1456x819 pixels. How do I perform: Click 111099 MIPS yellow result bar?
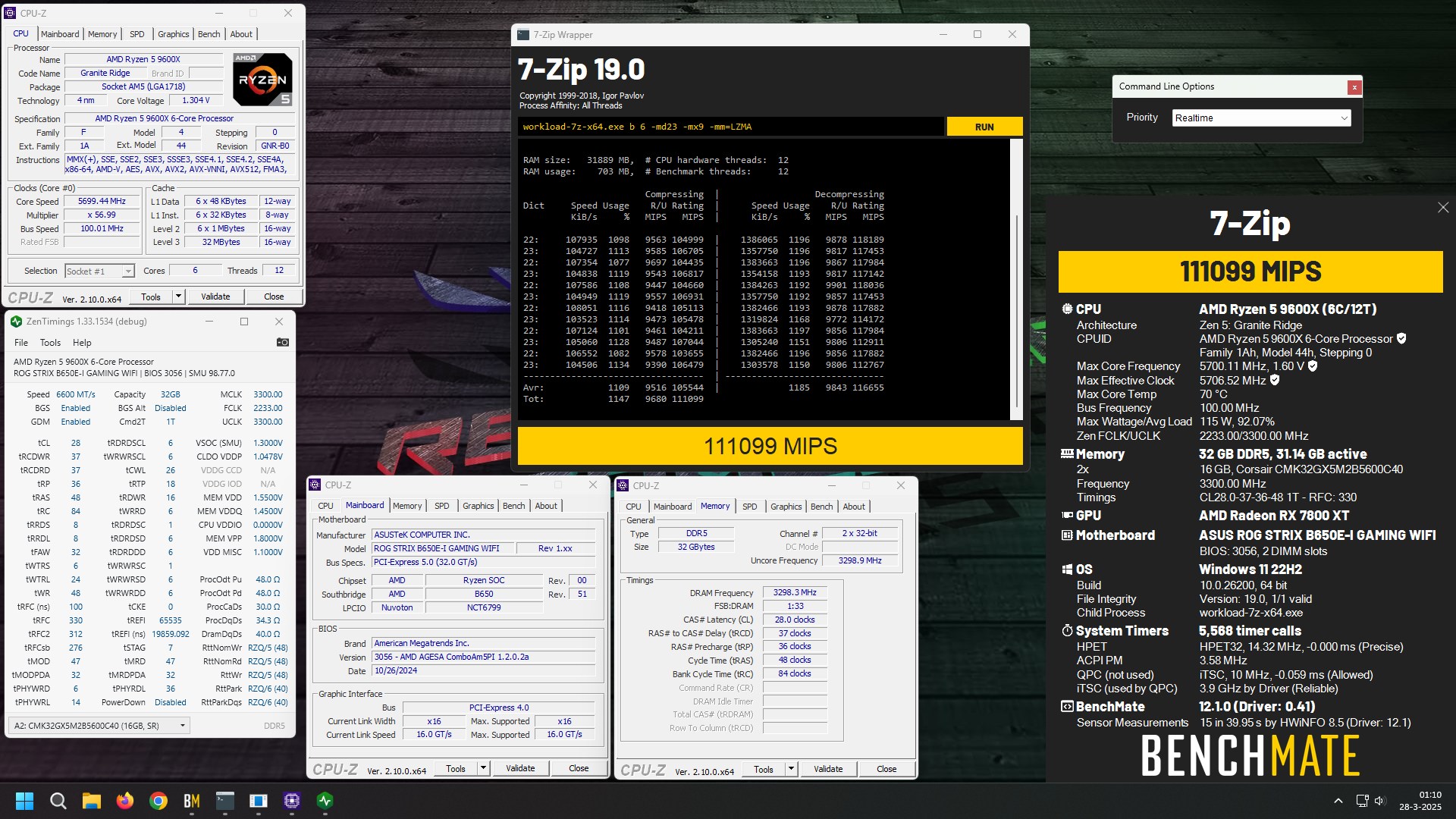pyautogui.click(x=770, y=446)
